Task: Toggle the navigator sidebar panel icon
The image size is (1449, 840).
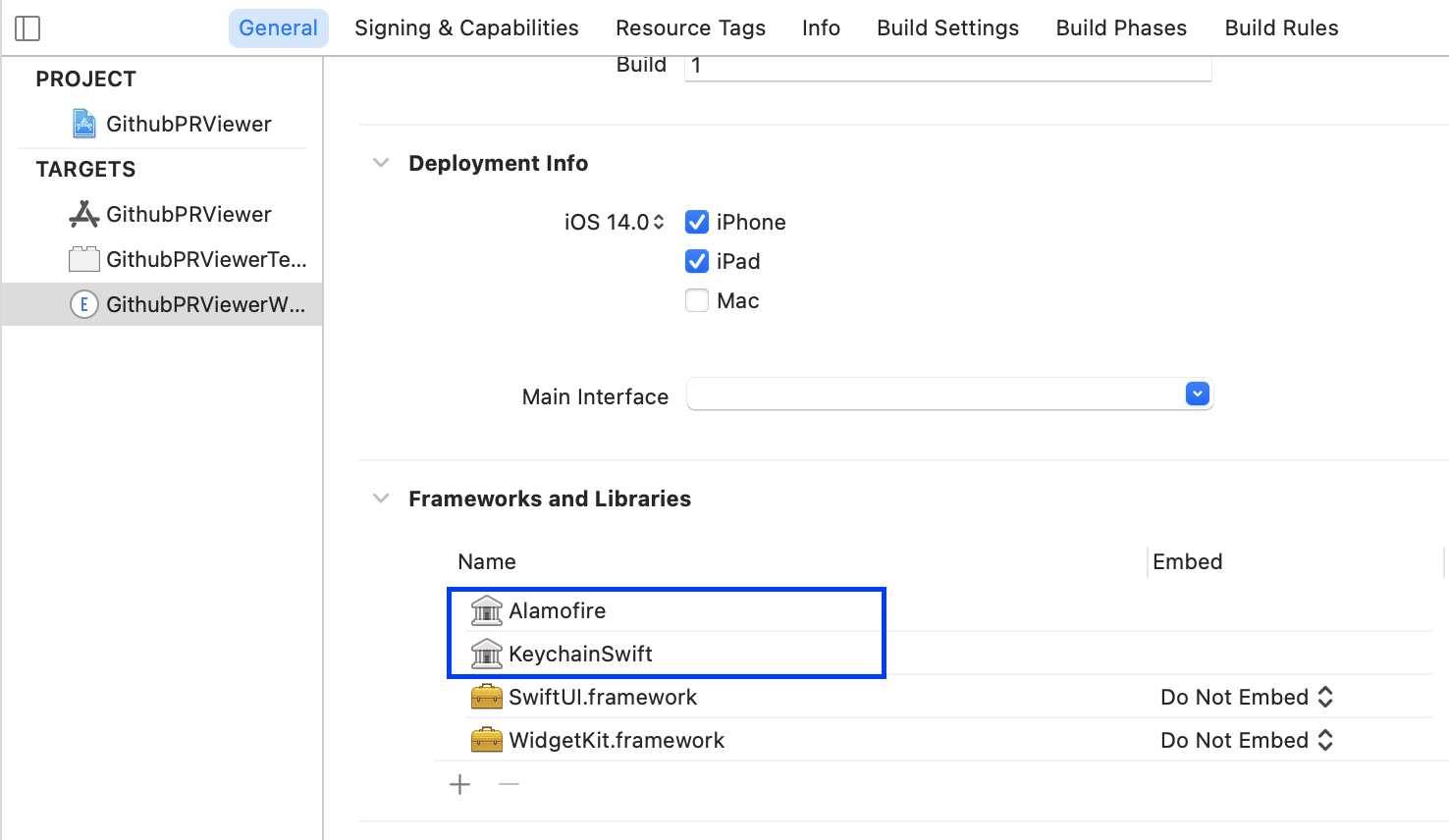Action: click(27, 28)
